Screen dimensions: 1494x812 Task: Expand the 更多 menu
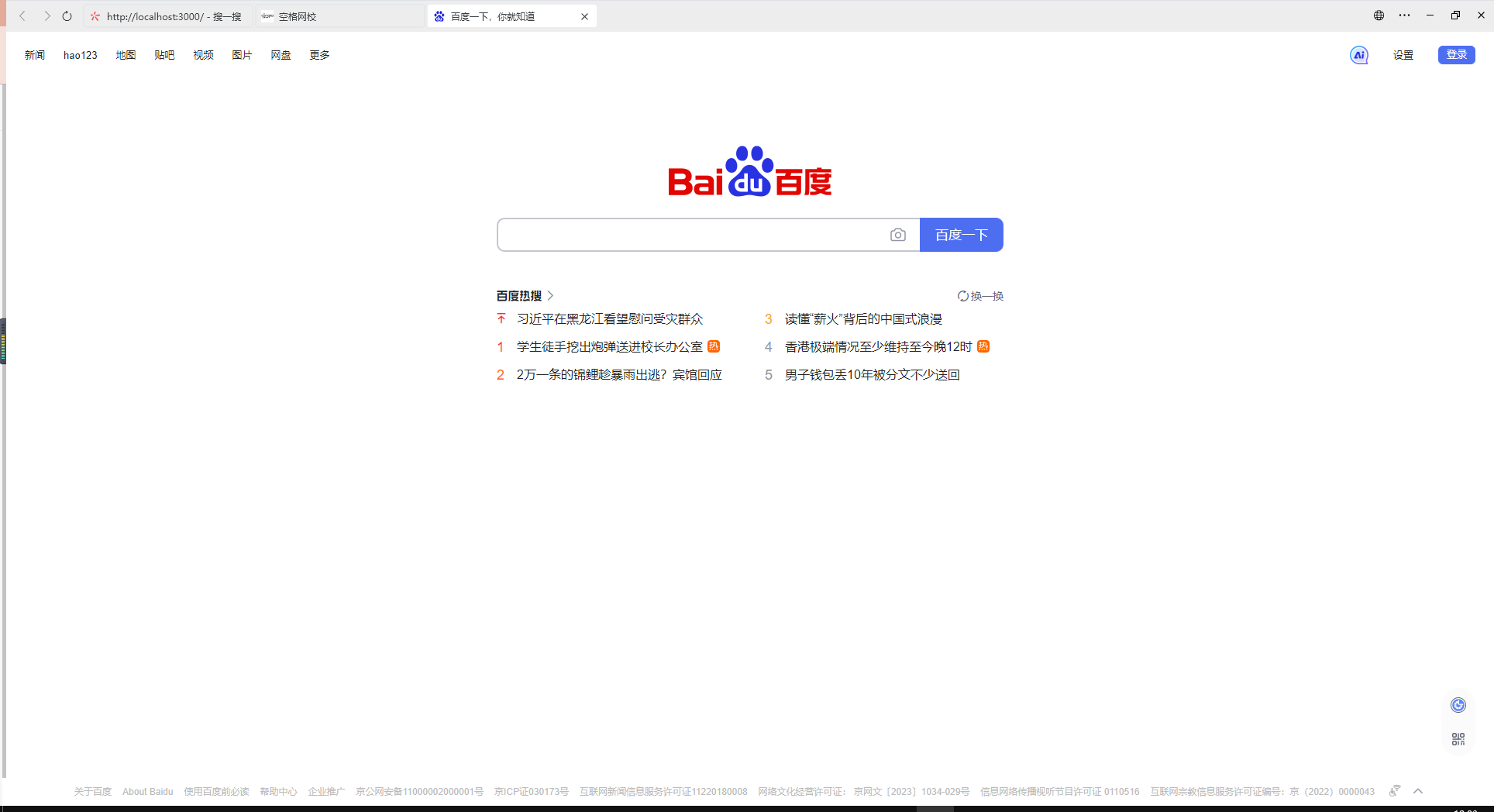point(319,55)
